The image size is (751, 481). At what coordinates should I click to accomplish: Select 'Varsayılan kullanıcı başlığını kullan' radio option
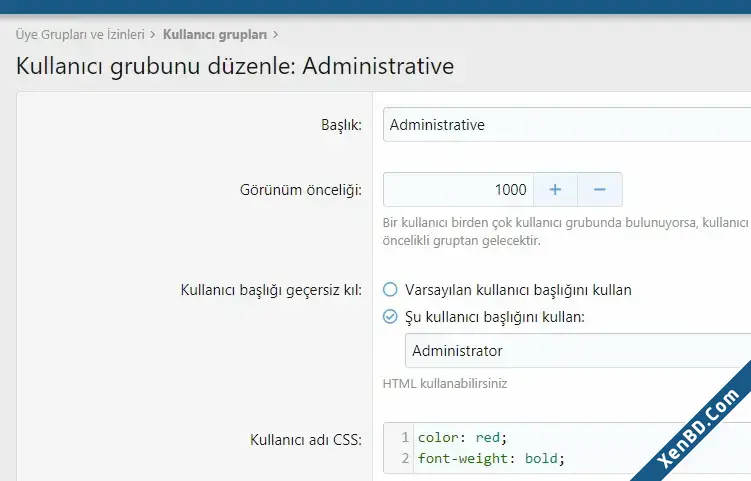click(x=390, y=289)
